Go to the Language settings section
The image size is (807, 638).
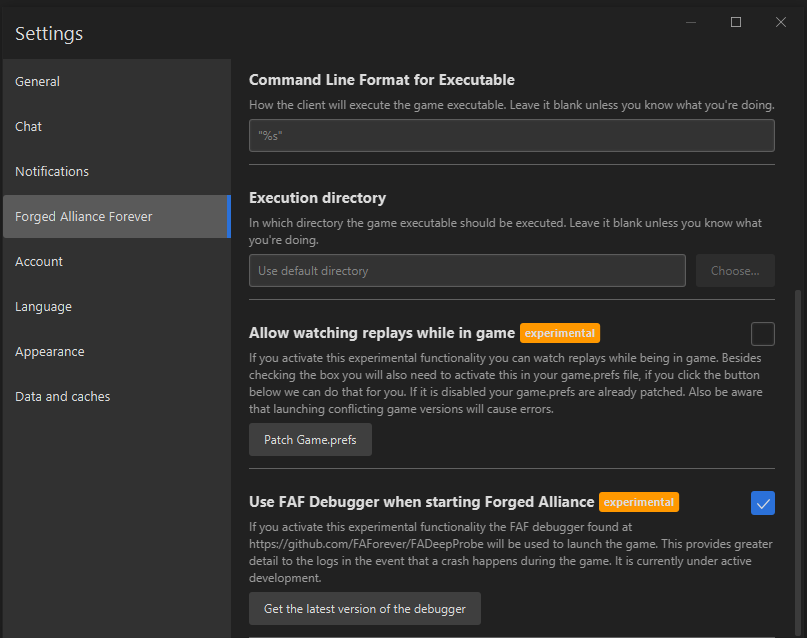[x=117, y=307]
